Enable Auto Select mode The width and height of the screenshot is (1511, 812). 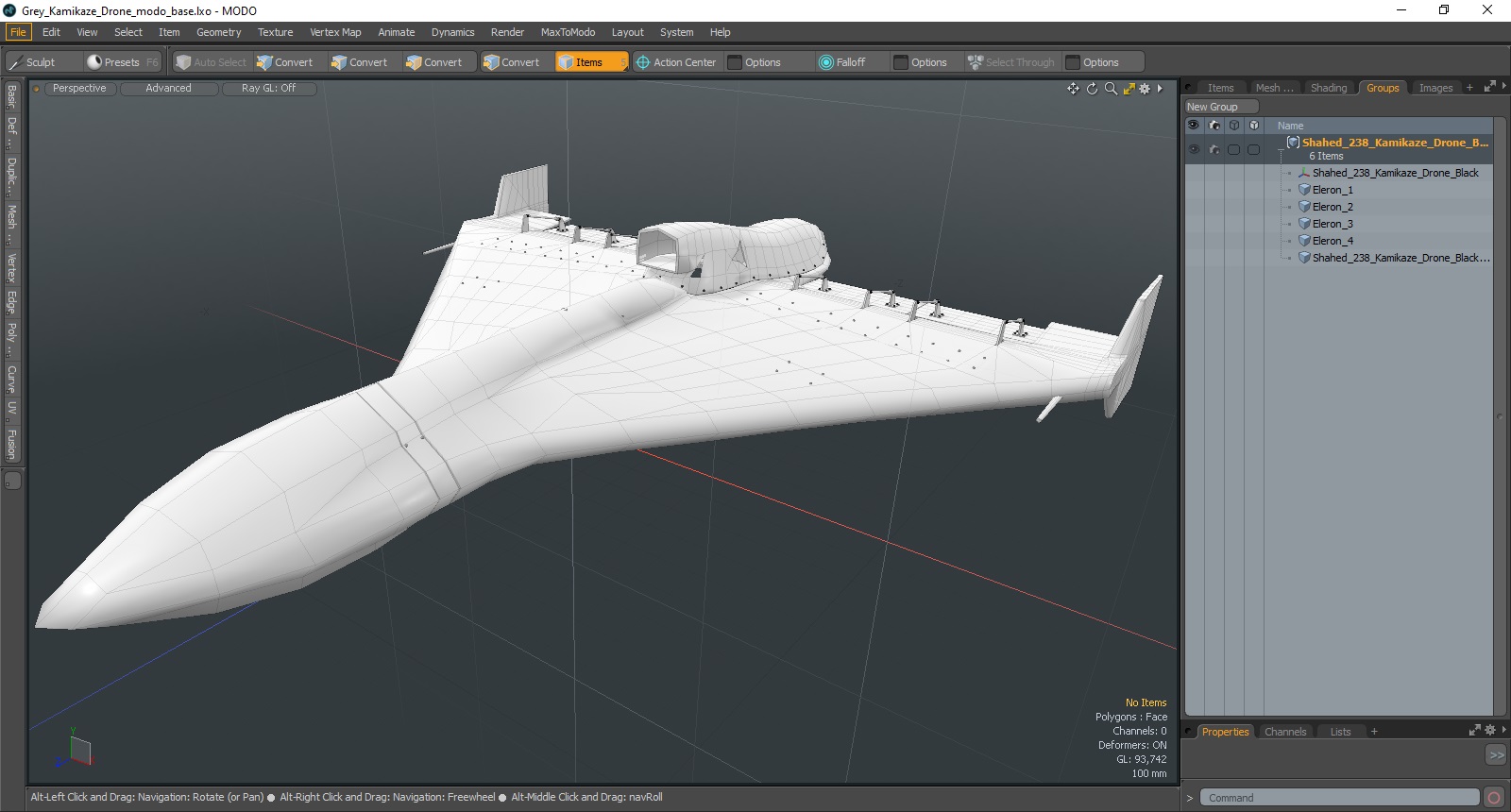tap(212, 62)
